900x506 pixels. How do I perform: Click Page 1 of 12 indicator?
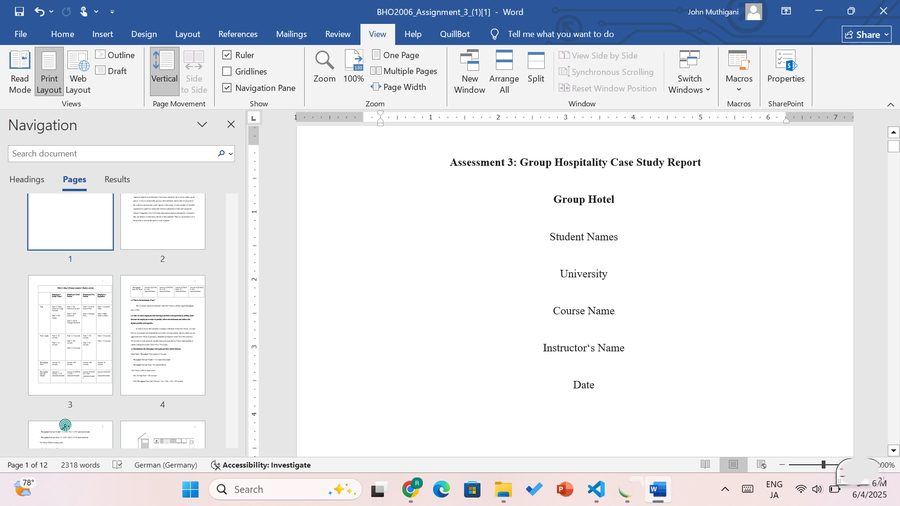28,465
